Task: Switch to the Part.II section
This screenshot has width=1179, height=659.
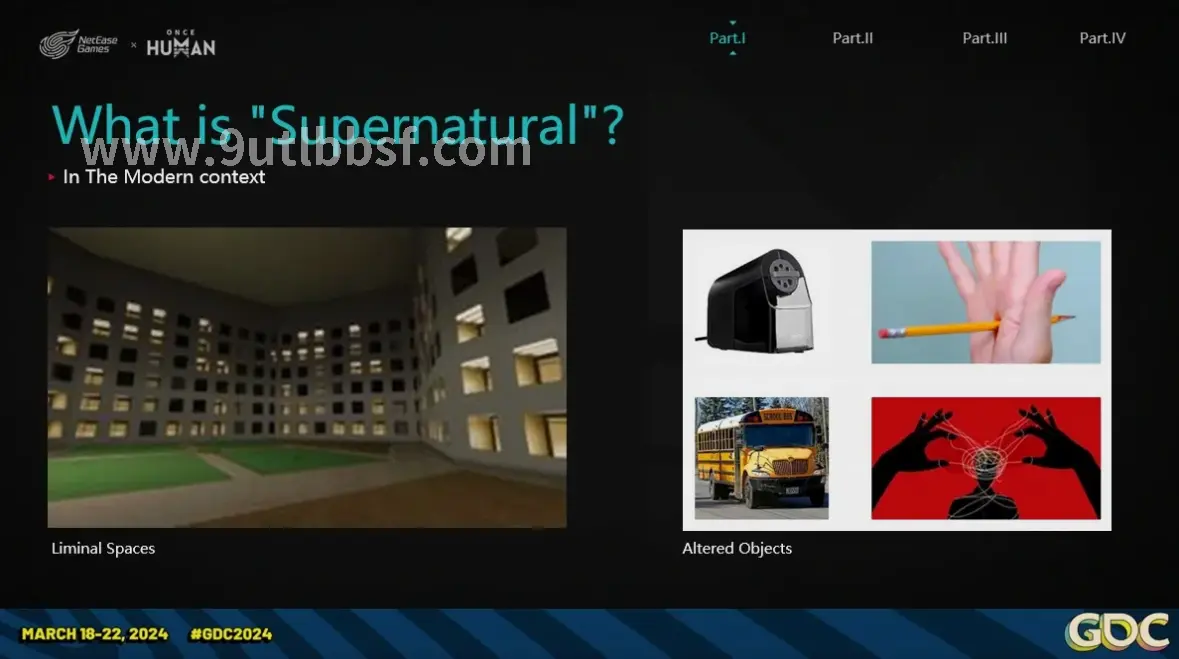Action: tap(853, 39)
